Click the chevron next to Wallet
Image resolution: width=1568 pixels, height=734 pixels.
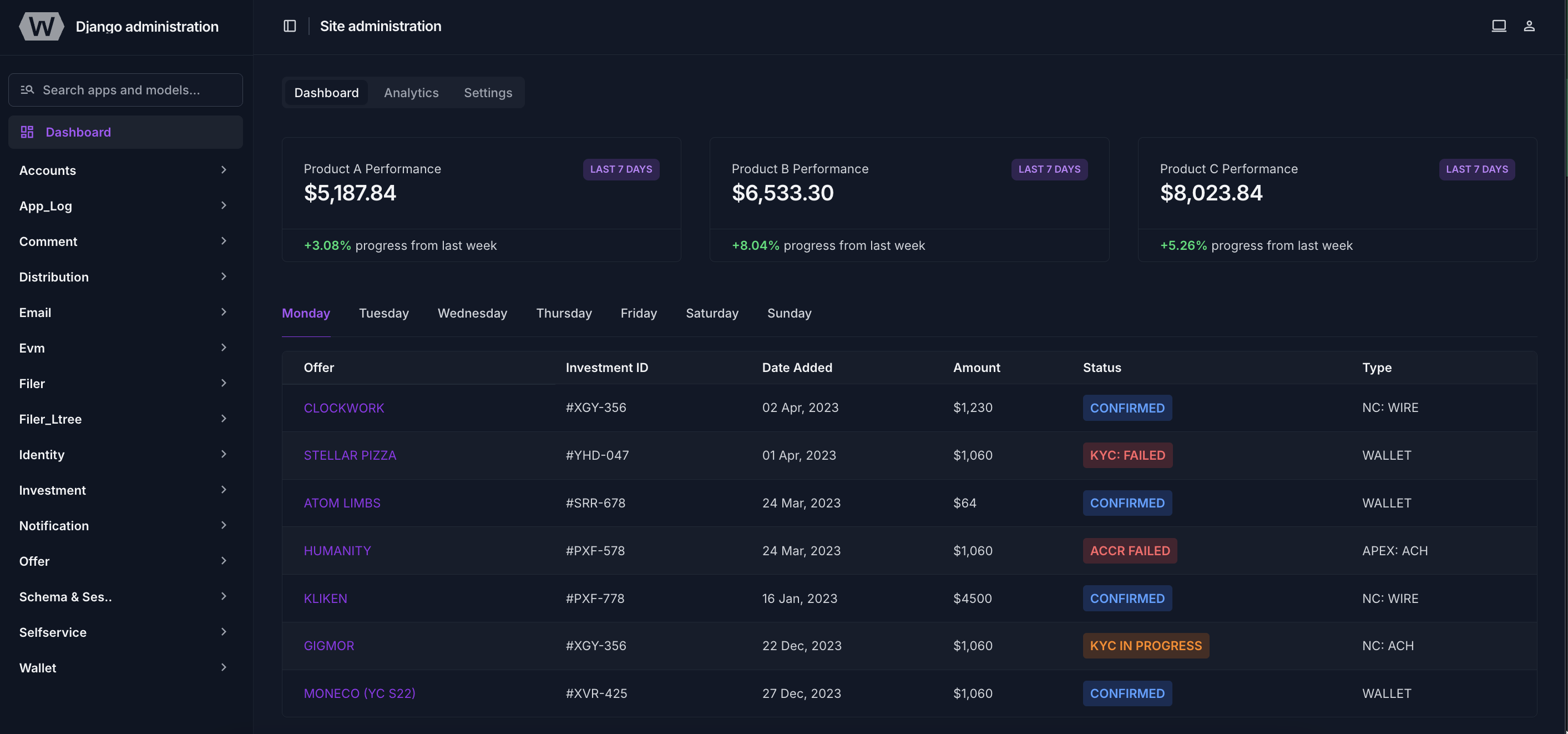point(224,667)
